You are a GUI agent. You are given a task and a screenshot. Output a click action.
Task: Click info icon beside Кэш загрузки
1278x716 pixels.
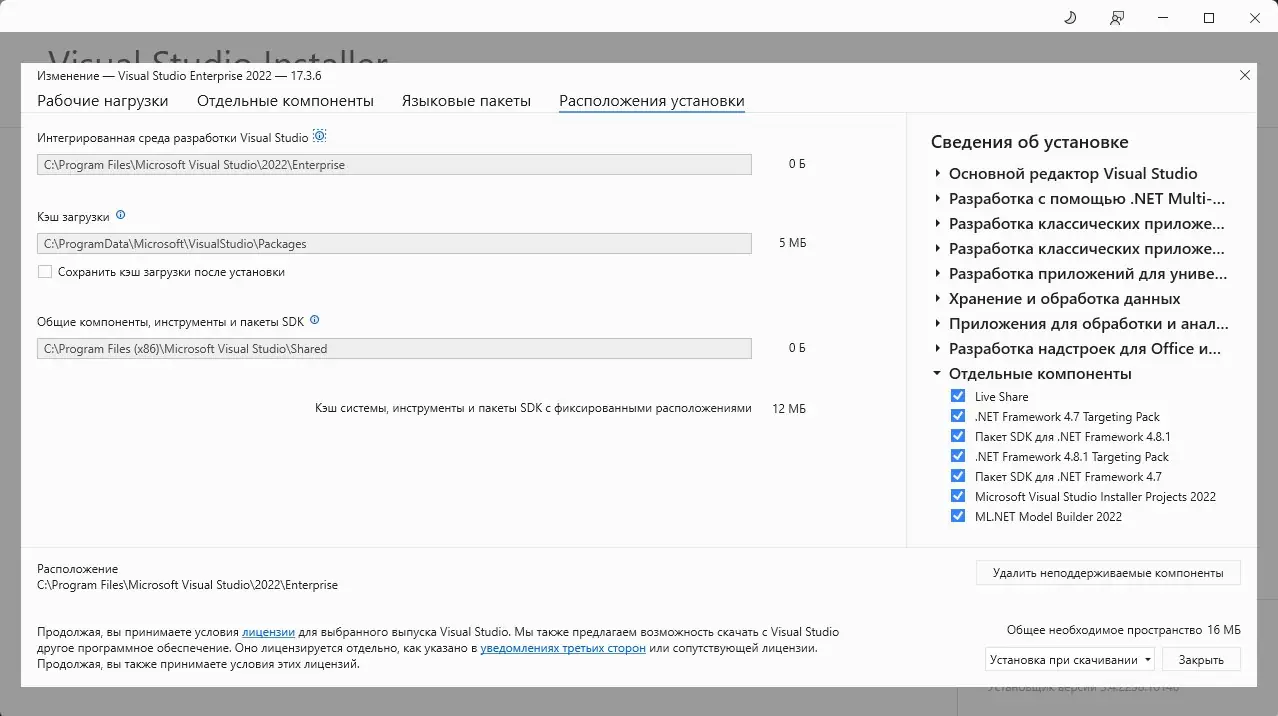[x=121, y=215]
